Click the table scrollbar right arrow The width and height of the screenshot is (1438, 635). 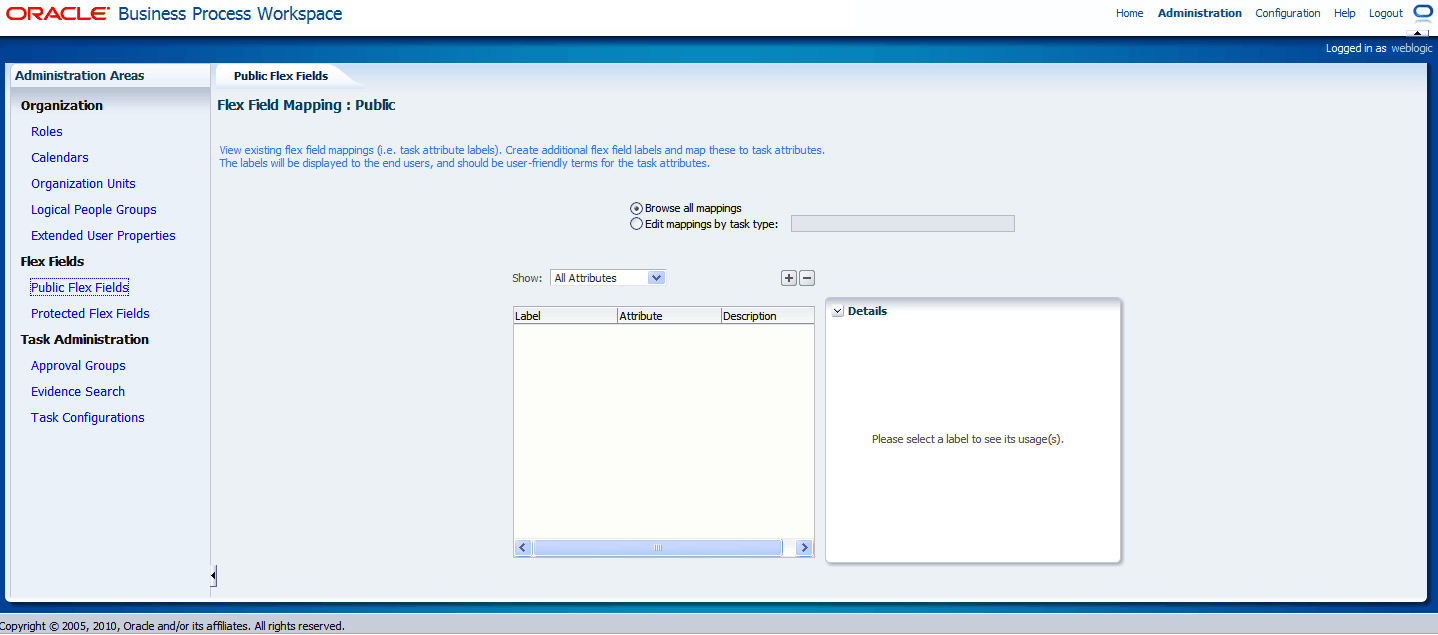pos(804,548)
